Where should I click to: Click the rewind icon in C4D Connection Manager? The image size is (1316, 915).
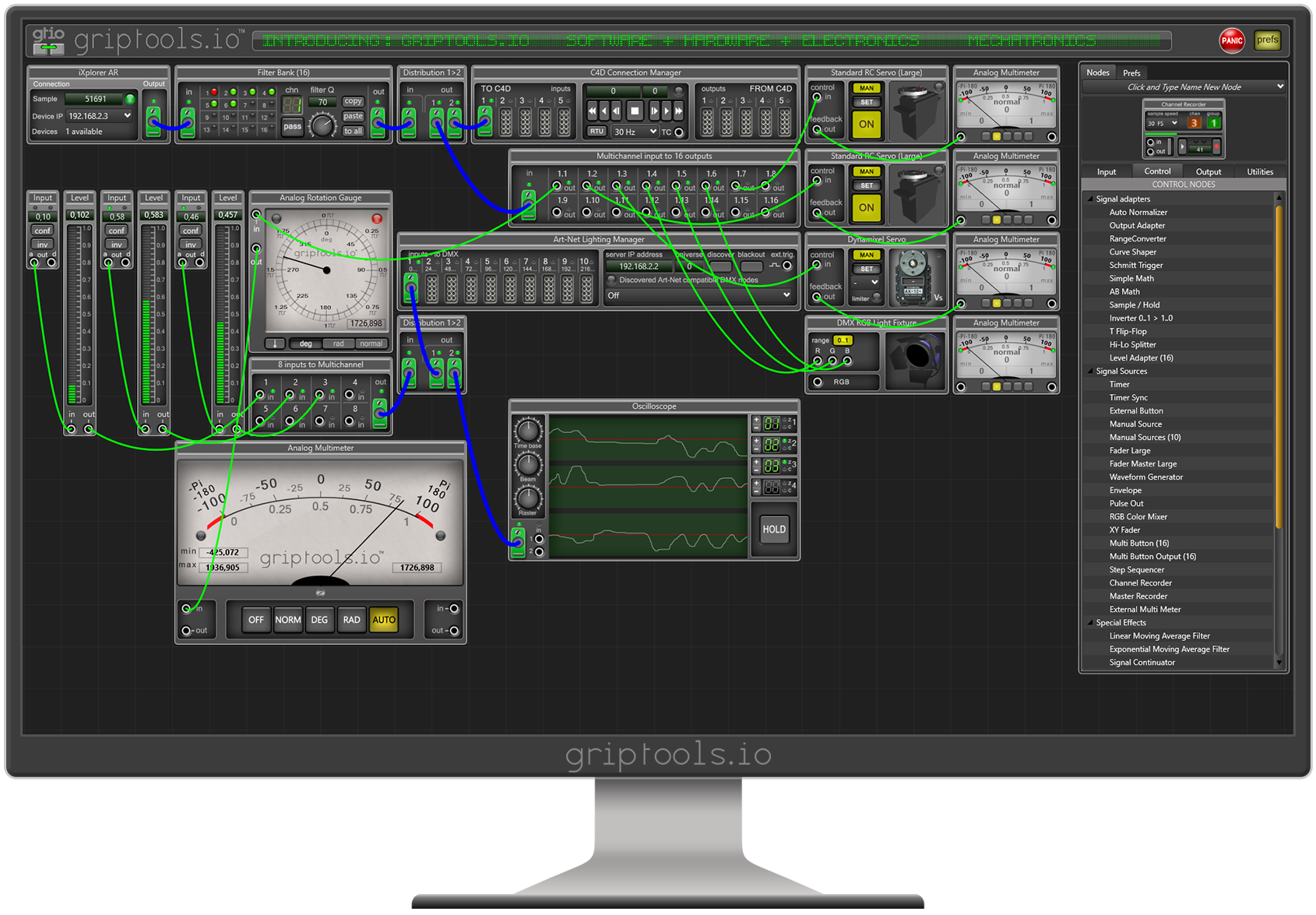593,111
